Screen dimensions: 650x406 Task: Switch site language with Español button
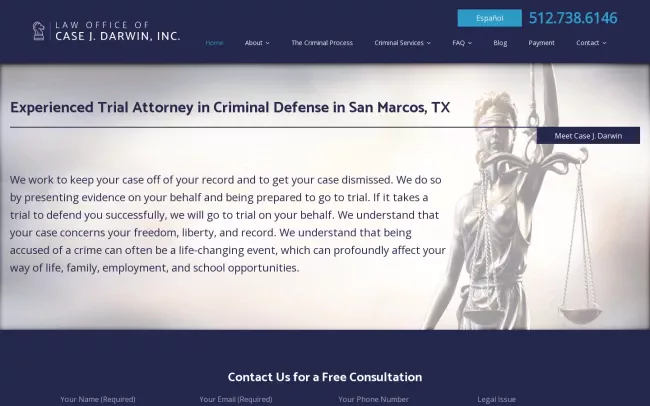pos(490,18)
